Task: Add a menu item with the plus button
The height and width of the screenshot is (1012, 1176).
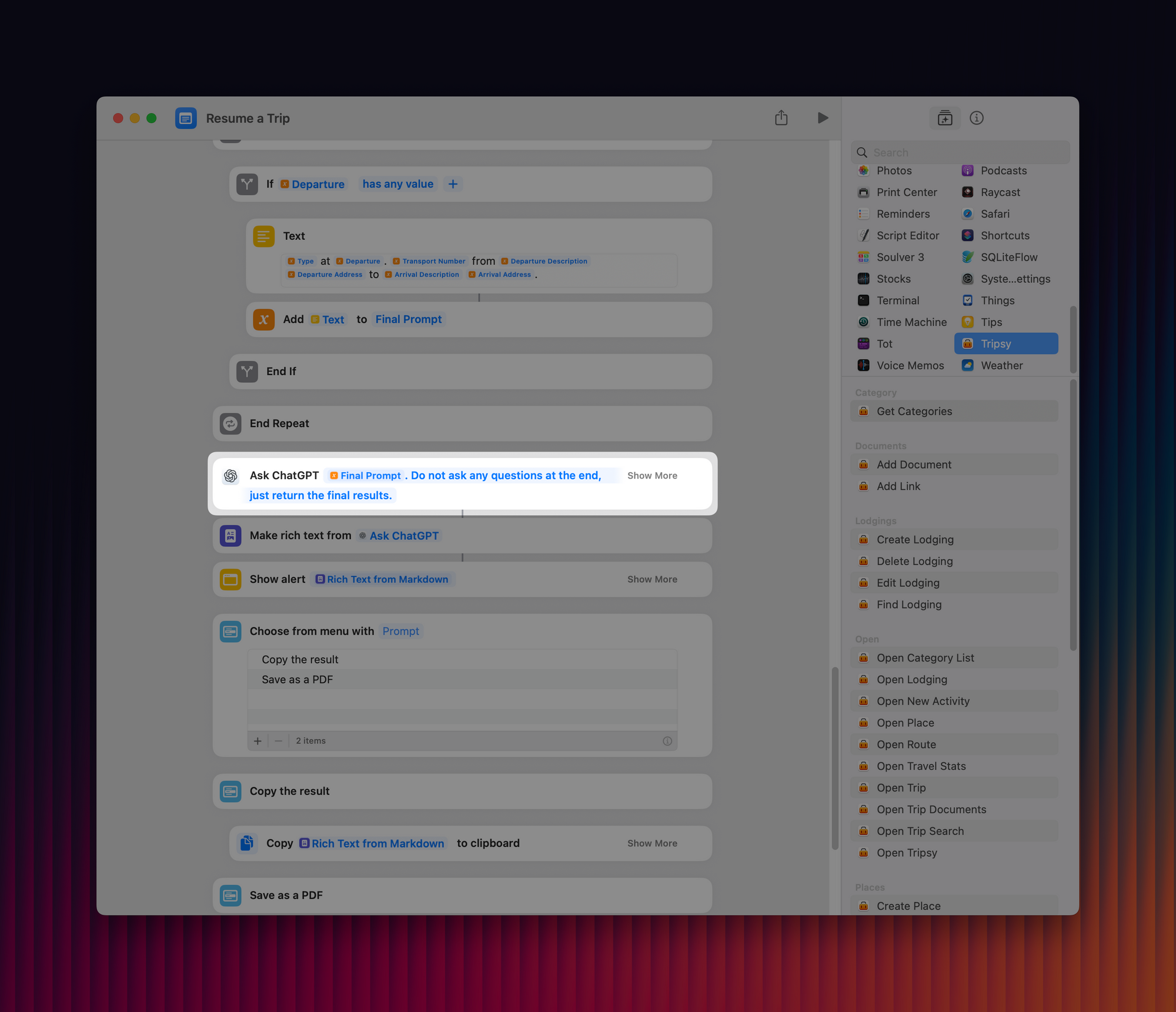Action: tap(258, 741)
